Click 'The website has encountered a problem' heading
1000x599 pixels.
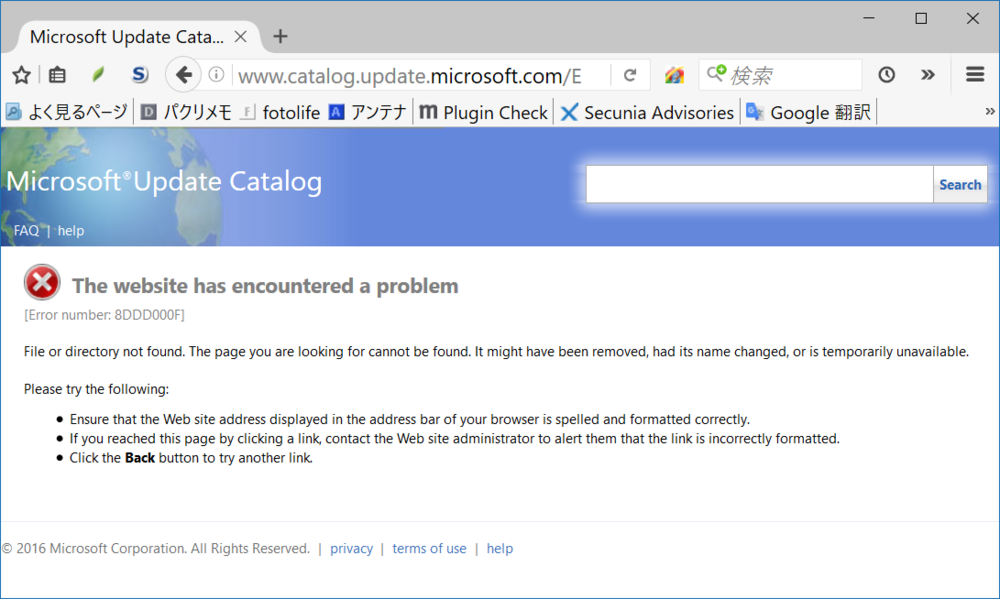pos(265,286)
